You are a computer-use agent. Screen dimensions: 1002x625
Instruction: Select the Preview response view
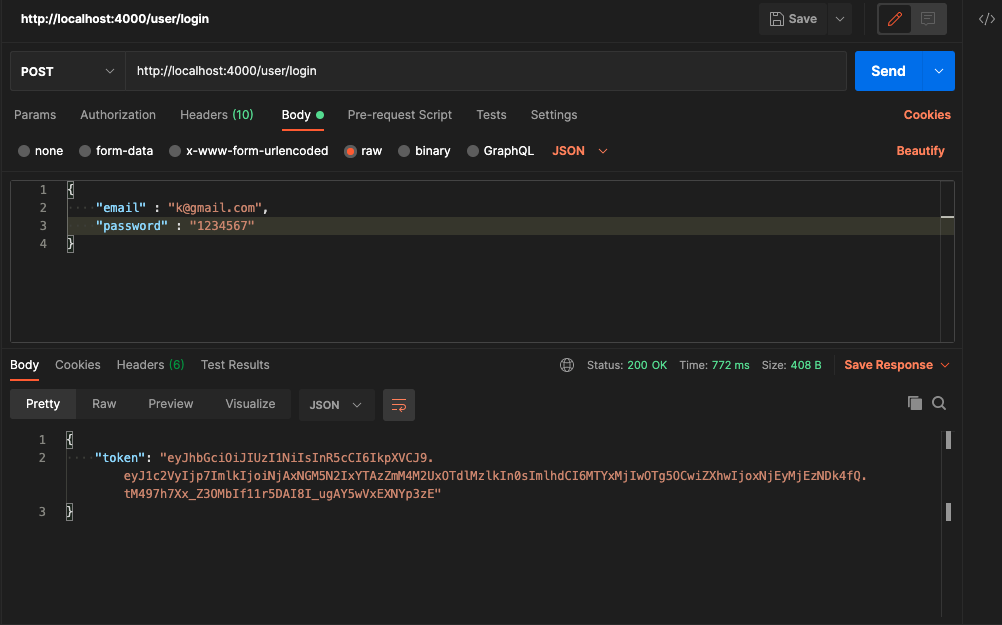click(171, 404)
